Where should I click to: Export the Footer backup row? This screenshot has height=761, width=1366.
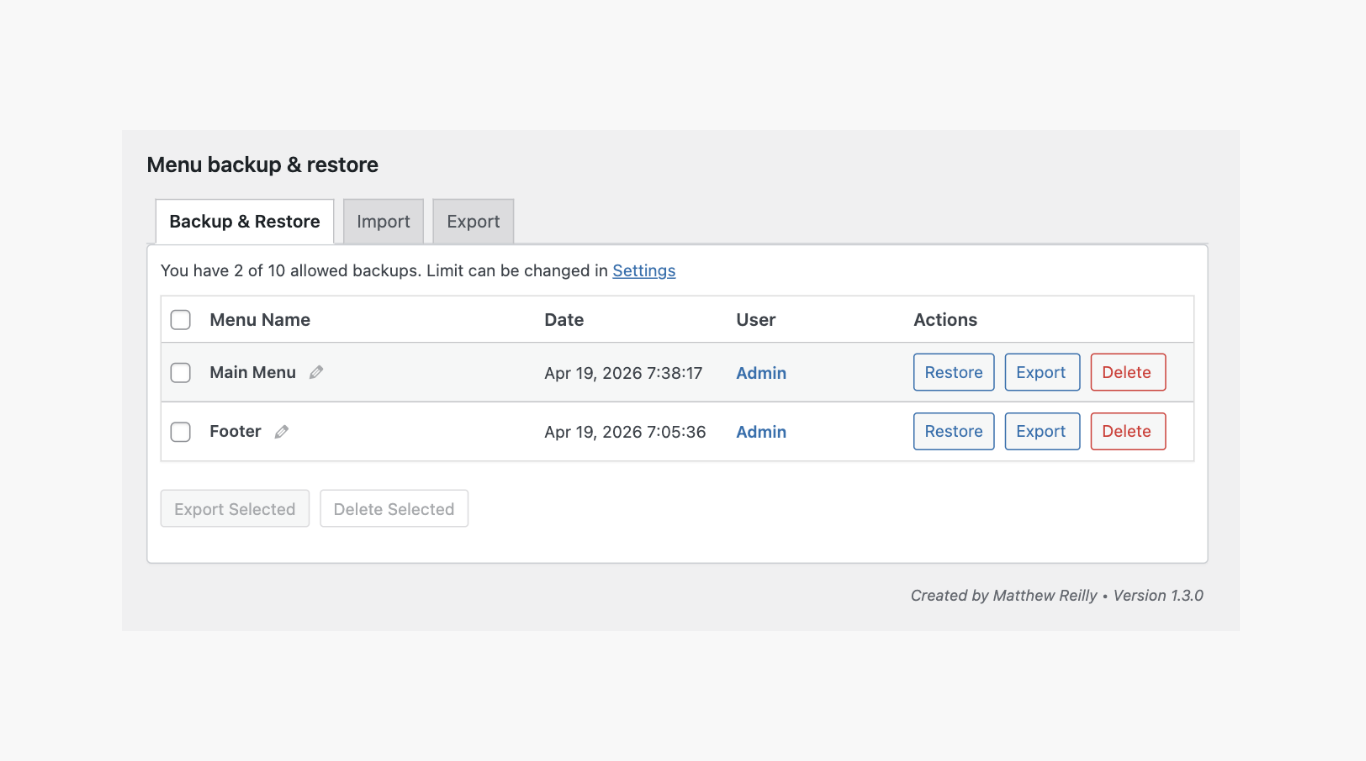[1041, 431]
